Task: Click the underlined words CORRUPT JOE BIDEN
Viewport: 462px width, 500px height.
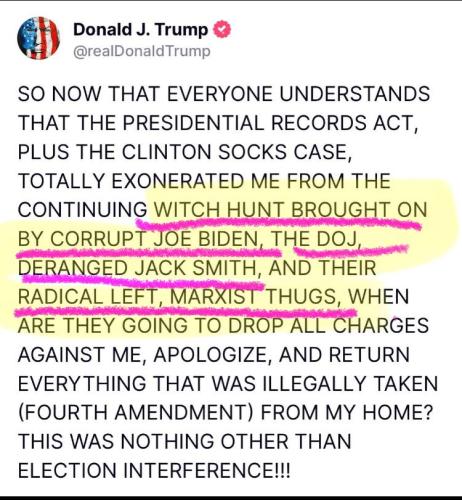Action: pyautogui.click(x=154, y=239)
